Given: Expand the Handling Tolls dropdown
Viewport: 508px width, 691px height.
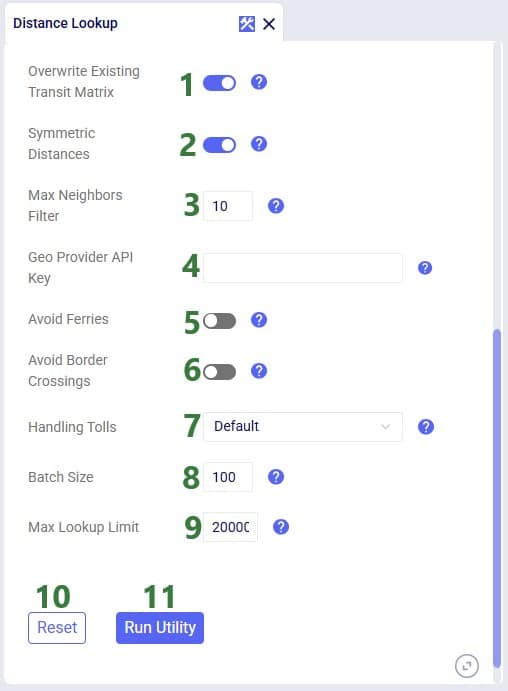Looking at the screenshot, I should coord(303,427).
